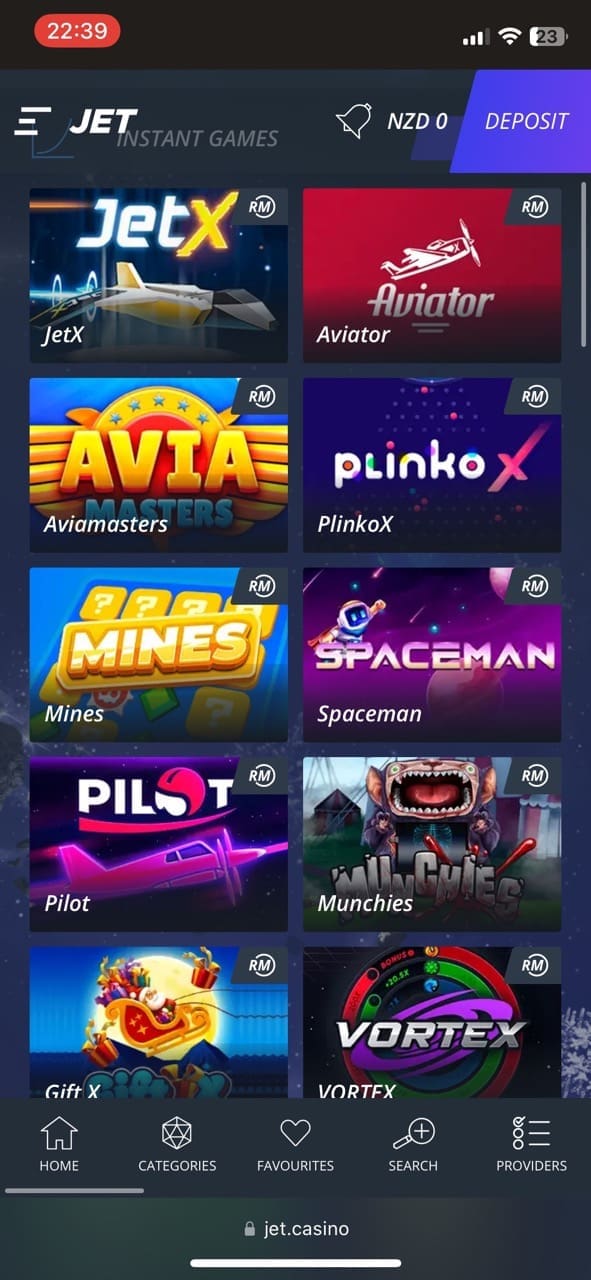
Task: Tap the RM badge on Aviator tile
Action: (x=534, y=207)
